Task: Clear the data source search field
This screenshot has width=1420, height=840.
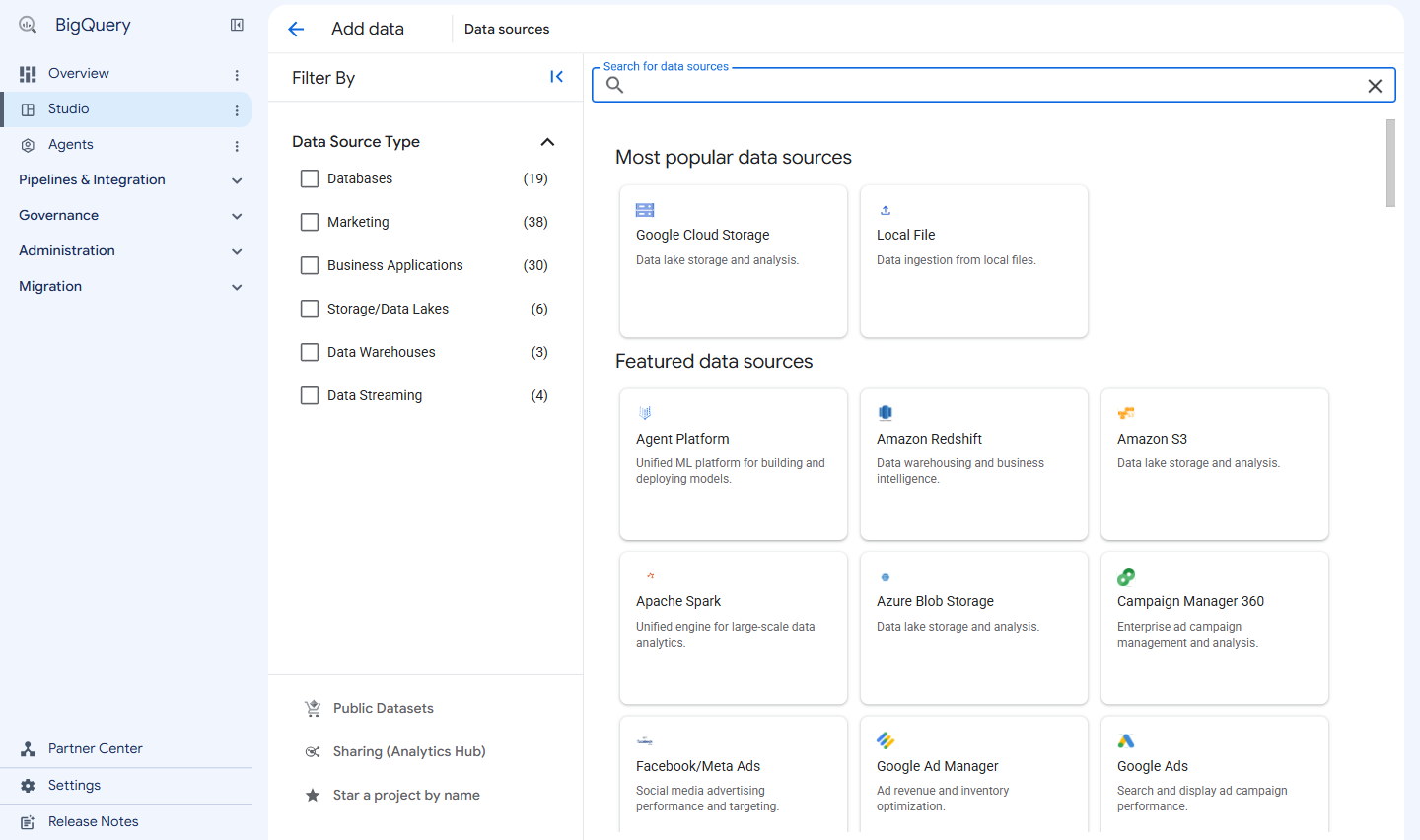Action: (x=1375, y=86)
